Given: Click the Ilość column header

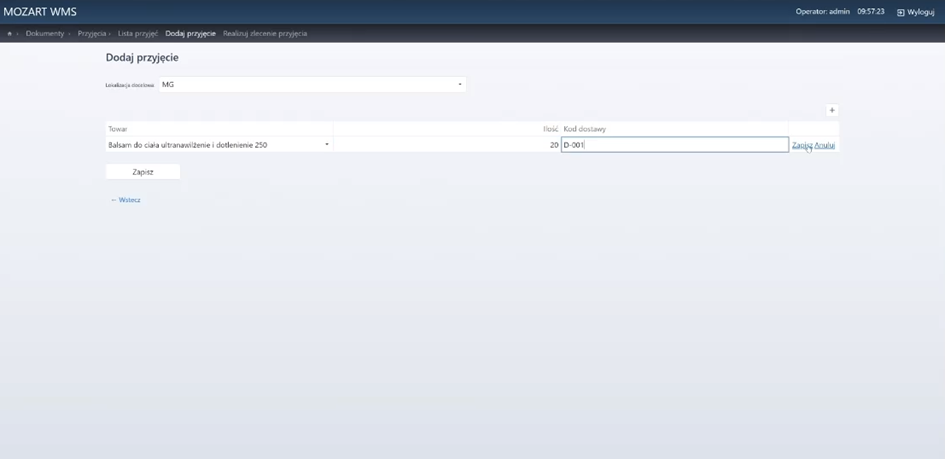Looking at the screenshot, I should point(549,129).
